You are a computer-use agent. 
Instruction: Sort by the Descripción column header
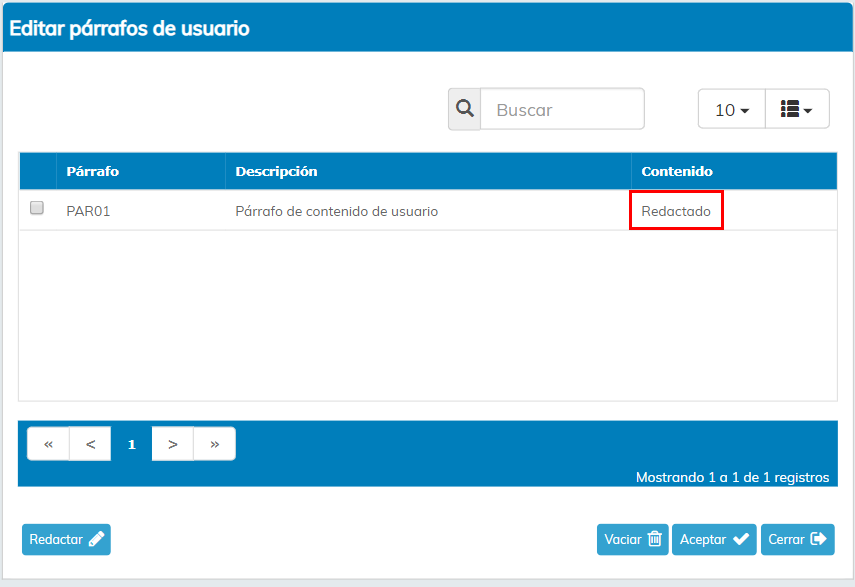pyautogui.click(x=276, y=171)
